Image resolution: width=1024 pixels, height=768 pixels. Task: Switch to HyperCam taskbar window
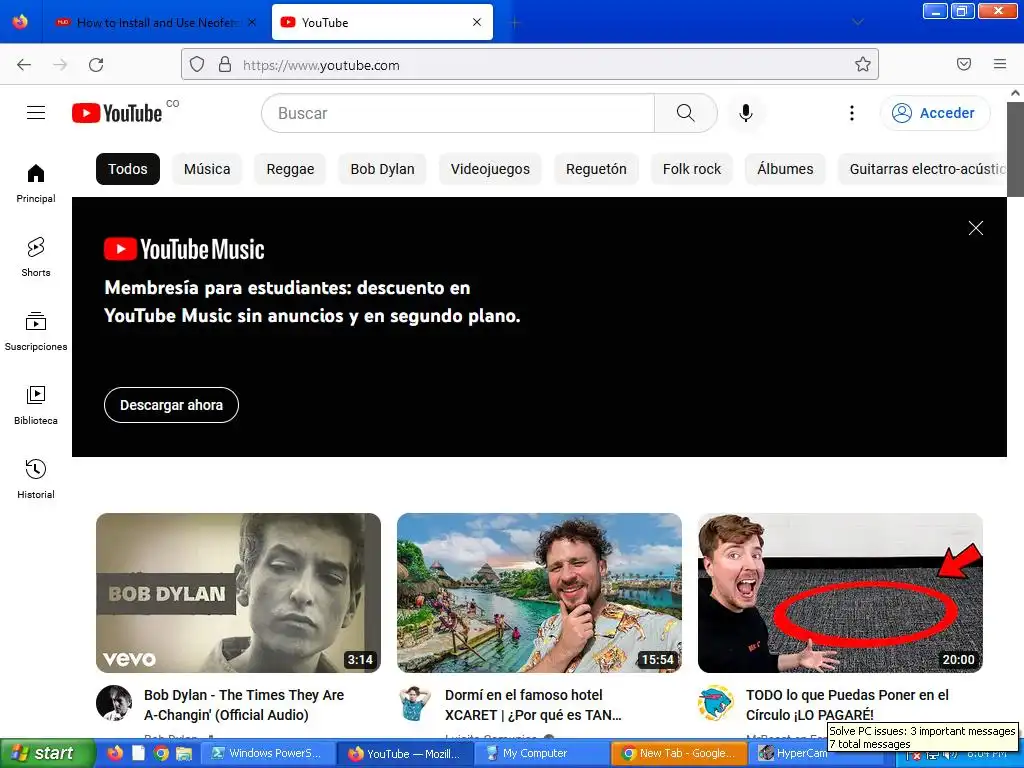792,754
